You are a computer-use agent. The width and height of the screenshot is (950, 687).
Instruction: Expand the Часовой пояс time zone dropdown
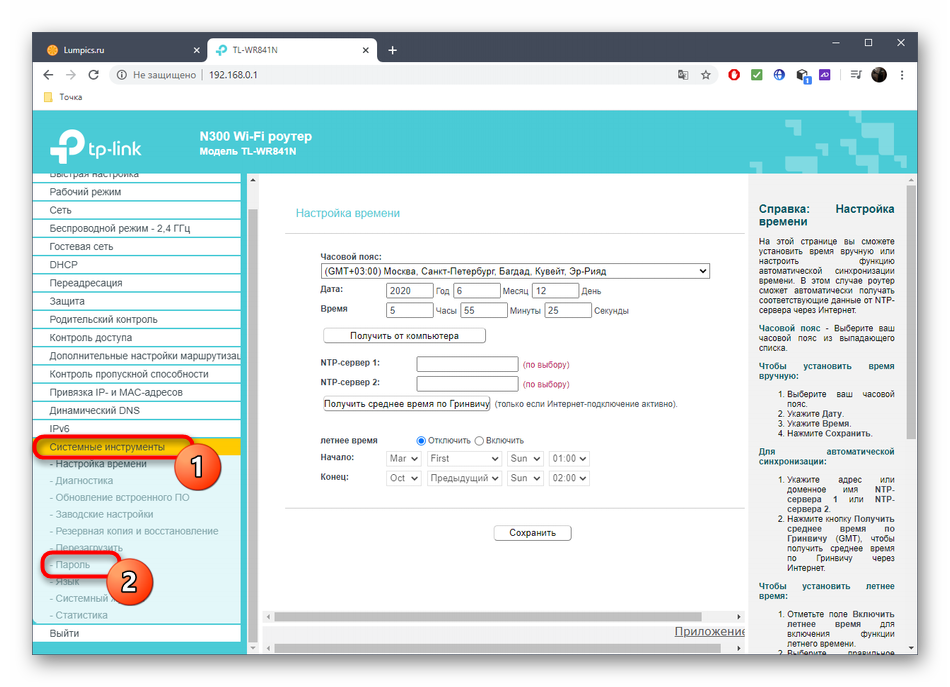click(x=515, y=271)
